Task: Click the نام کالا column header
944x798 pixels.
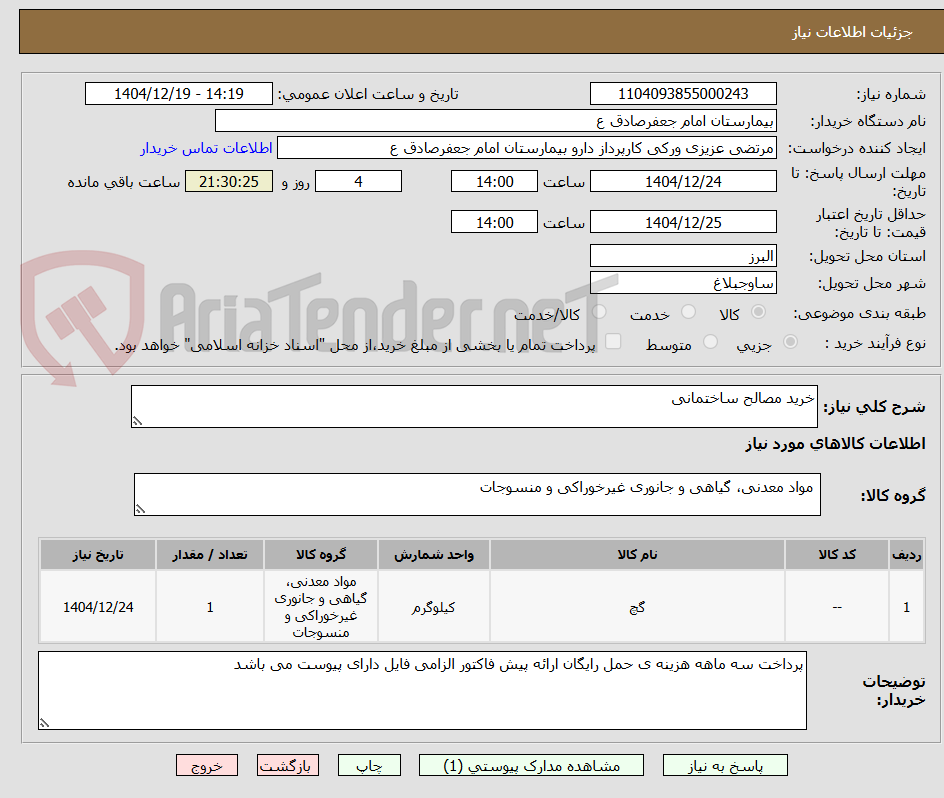Action: tap(637, 555)
